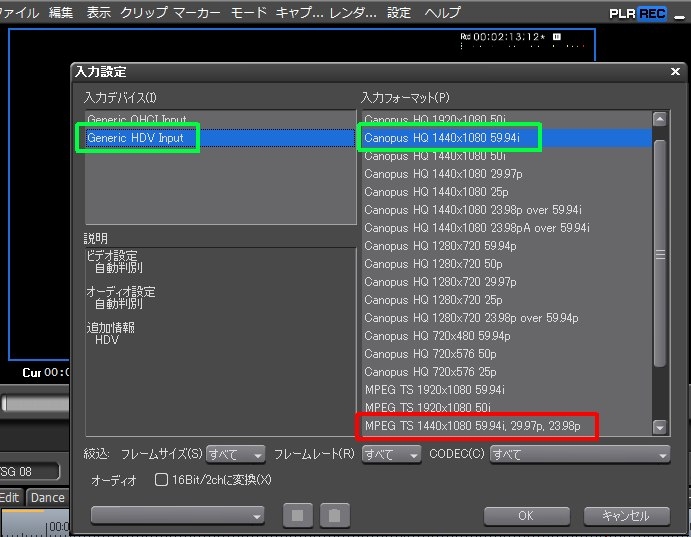Select Canopus HQ 1440x1080 59.94i format
691x537 pixels.
pos(507,137)
